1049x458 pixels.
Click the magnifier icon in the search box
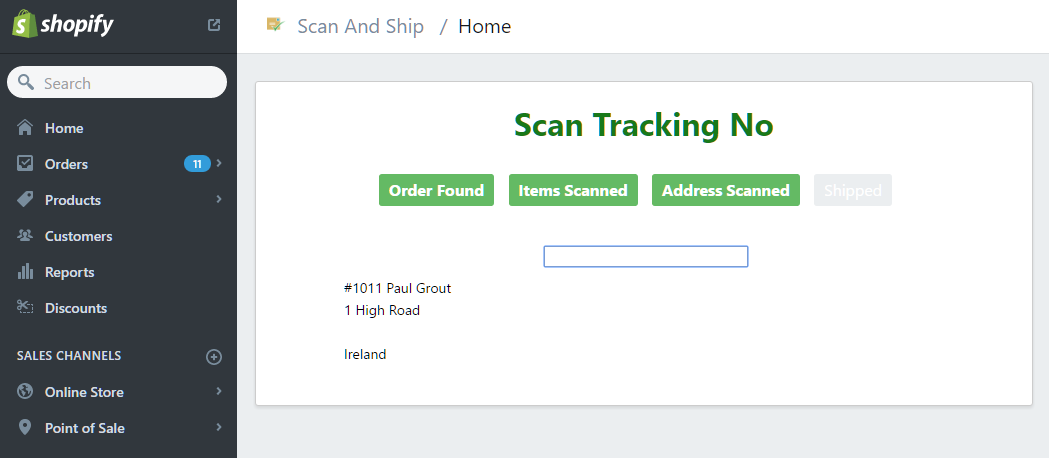(26, 82)
